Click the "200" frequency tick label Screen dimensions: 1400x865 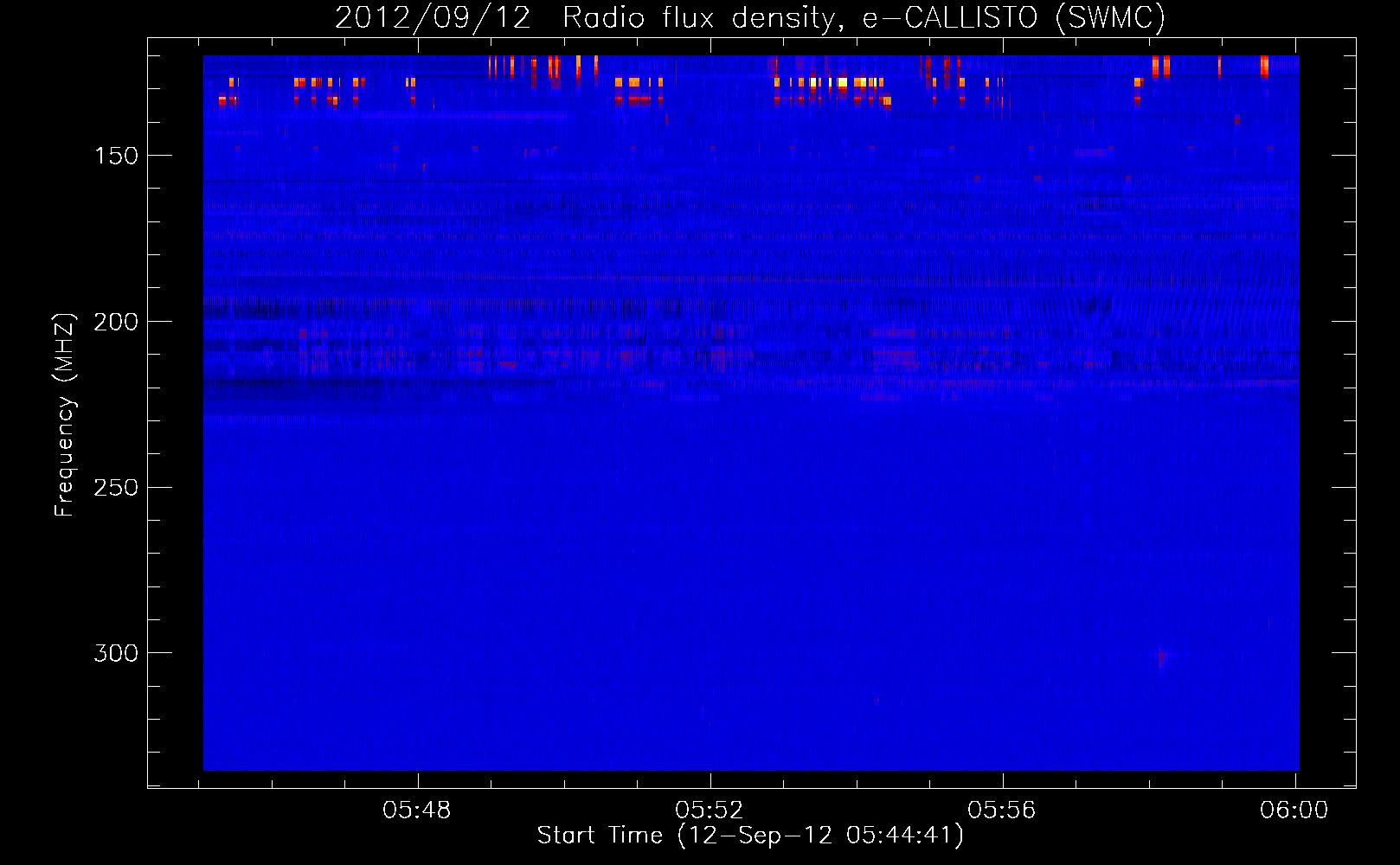[116, 322]
